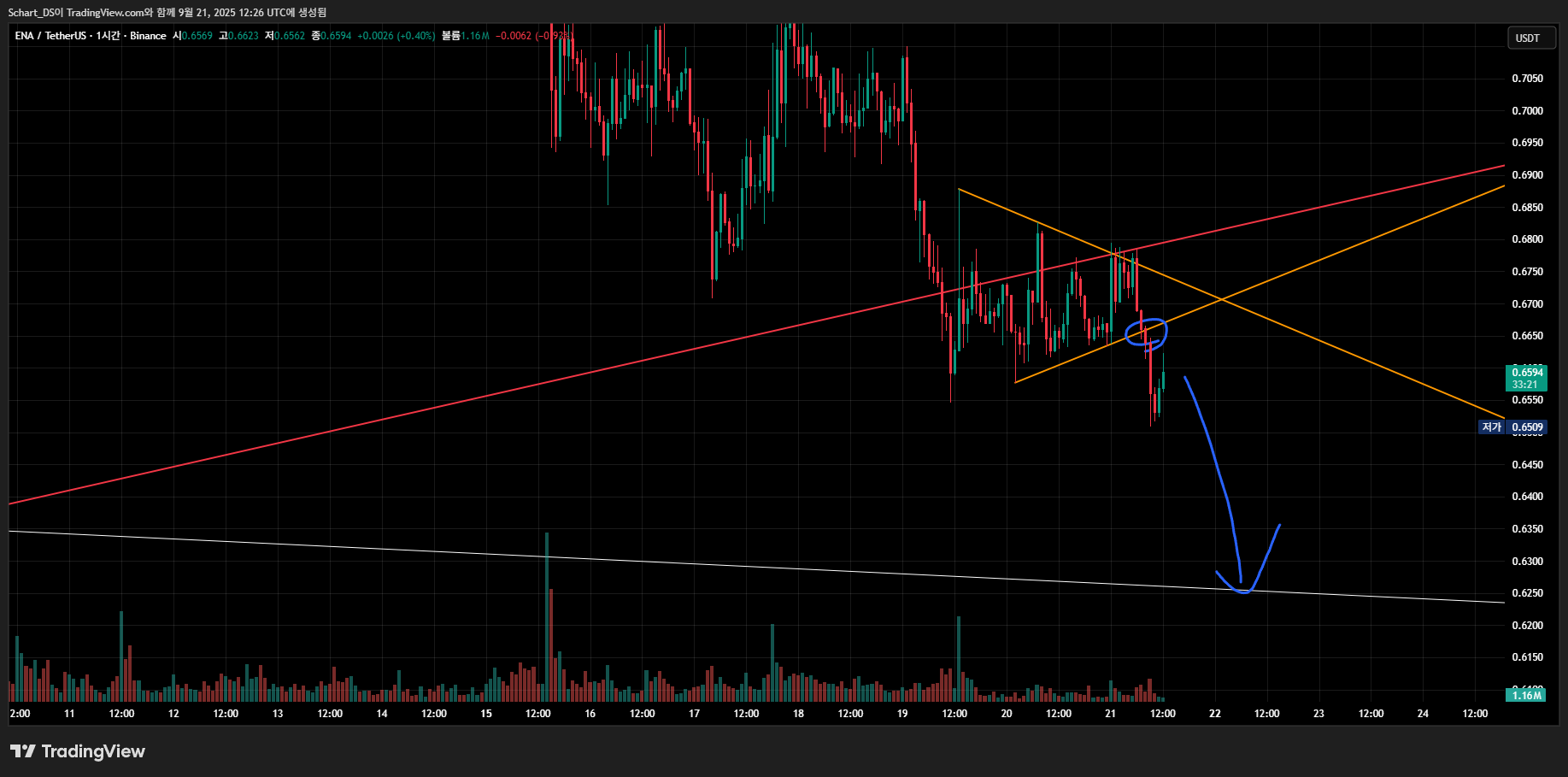Click the high value 0.6623 in legend
Image resolution: width=1568 pixels, height=777 pixels.
pyautogui.click(x=243, y=36)
